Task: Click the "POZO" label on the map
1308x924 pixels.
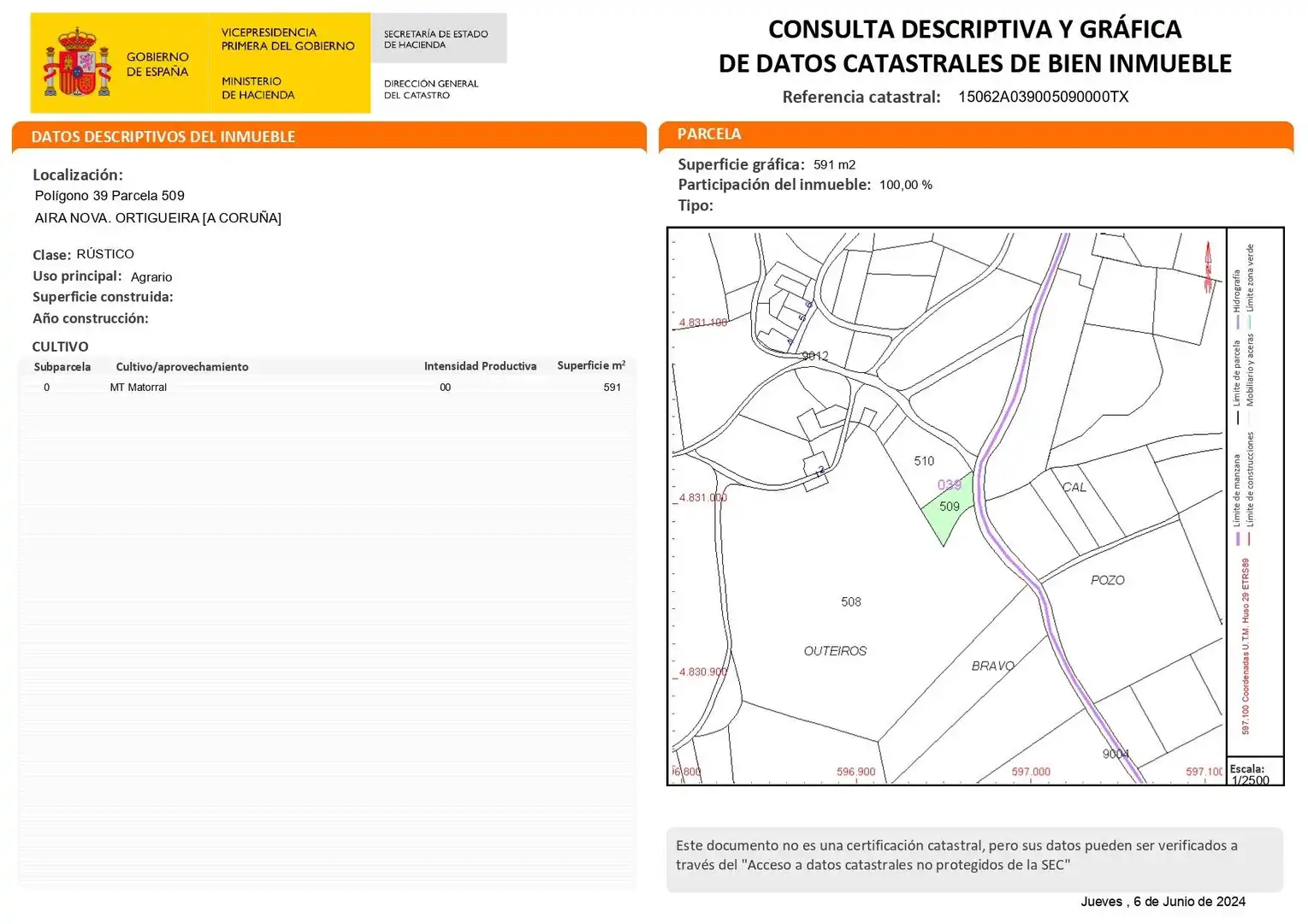Action: pyautogui.click(x=1108, y=580)
